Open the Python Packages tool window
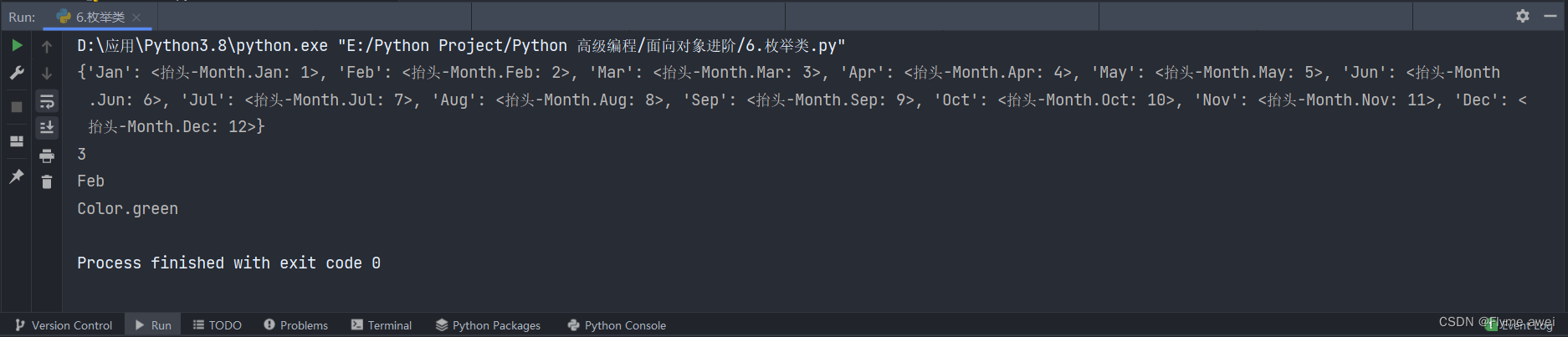 point(488,325)
